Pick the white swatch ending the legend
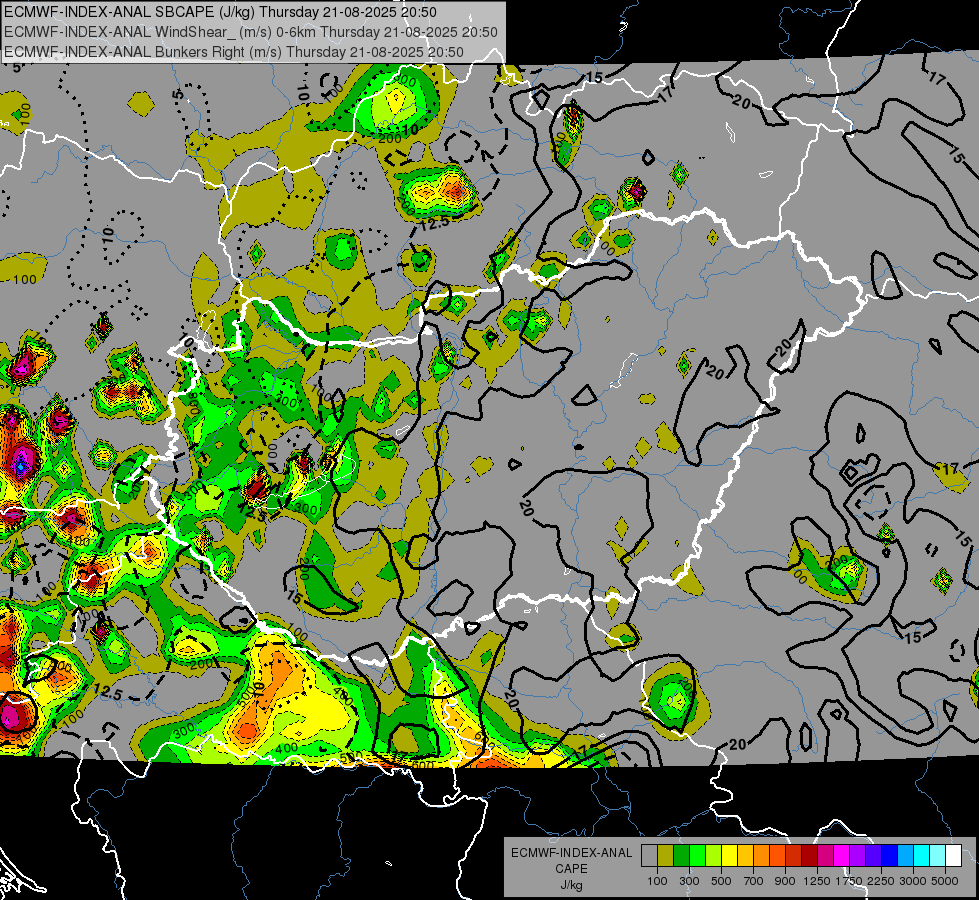Image resolution: width=979 pixels, height=900 pixels. coord(953,856)
